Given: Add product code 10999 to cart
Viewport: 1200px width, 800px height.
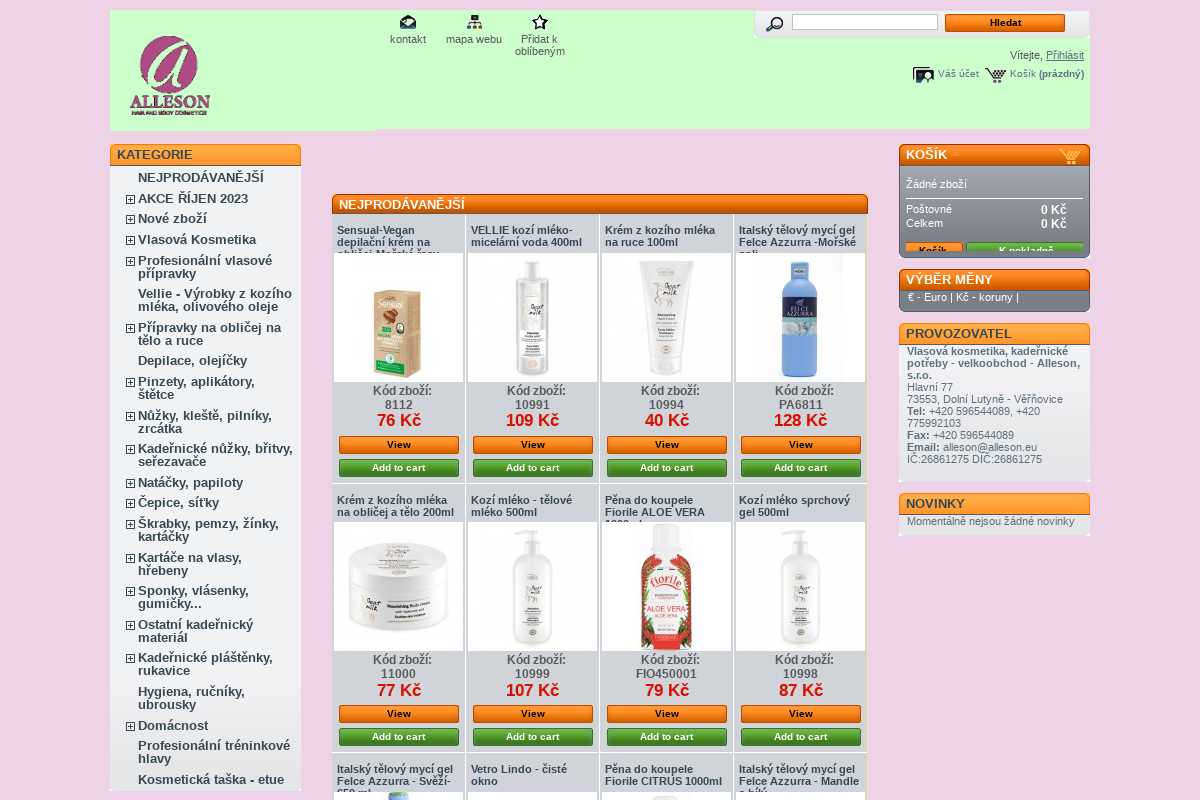Looking at the screenshot, I should point(533,737).
